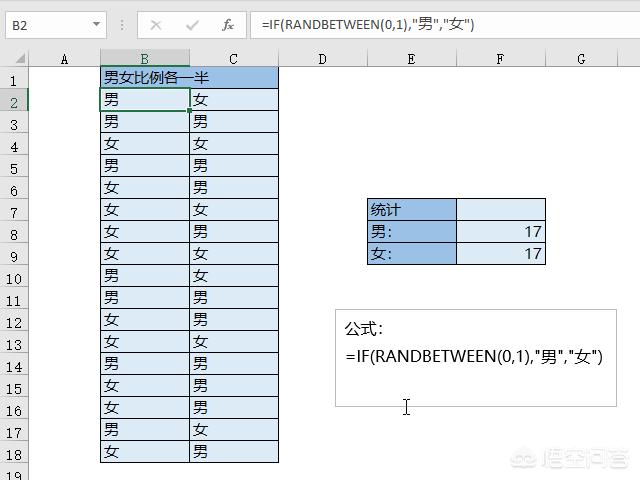Image resolution: width=640 pixels, height=480 pixels.
Task: Select column E header
Action: 412,59
